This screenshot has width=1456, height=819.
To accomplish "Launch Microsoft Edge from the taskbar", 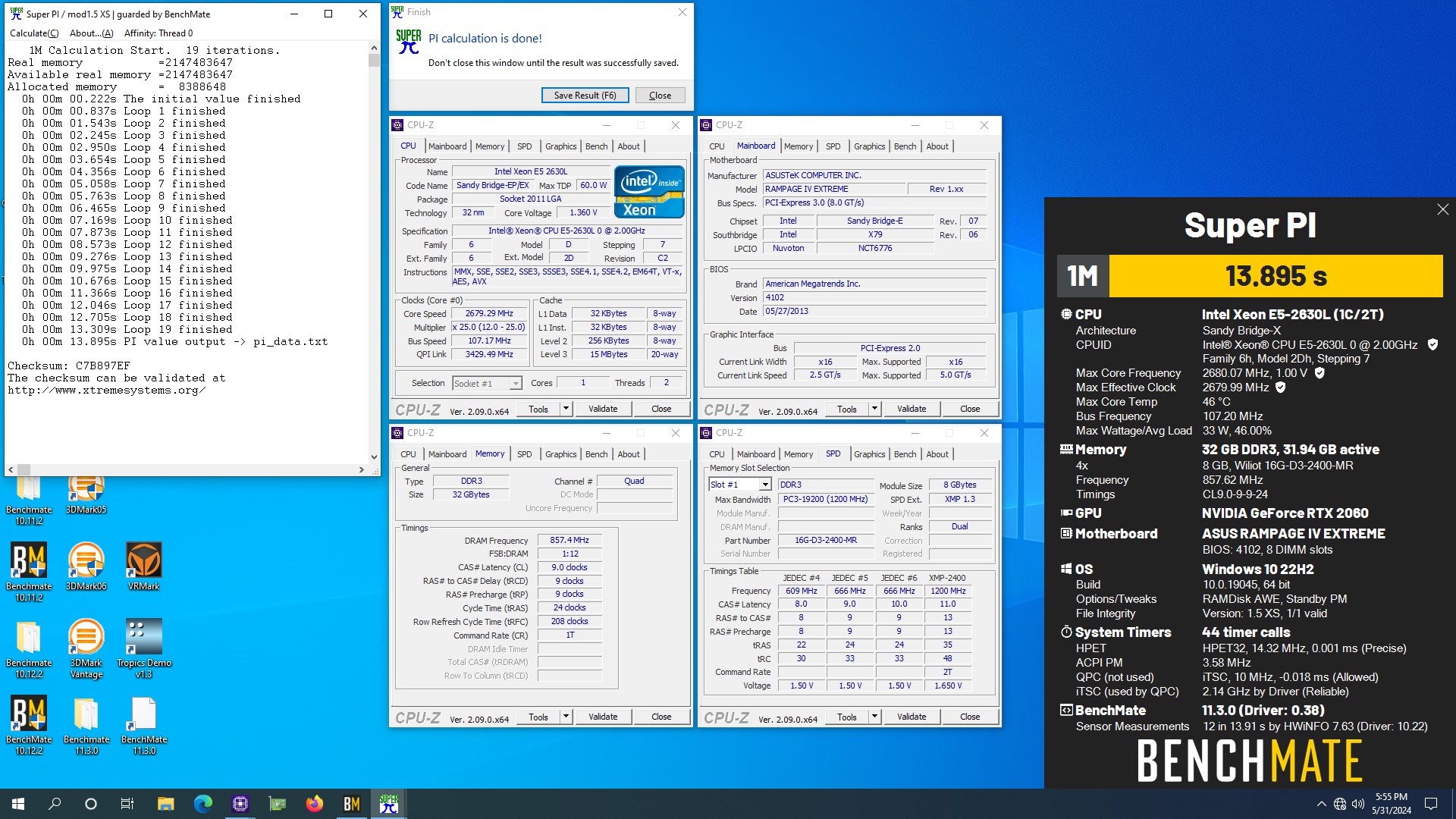I will [x=202, y=804].
